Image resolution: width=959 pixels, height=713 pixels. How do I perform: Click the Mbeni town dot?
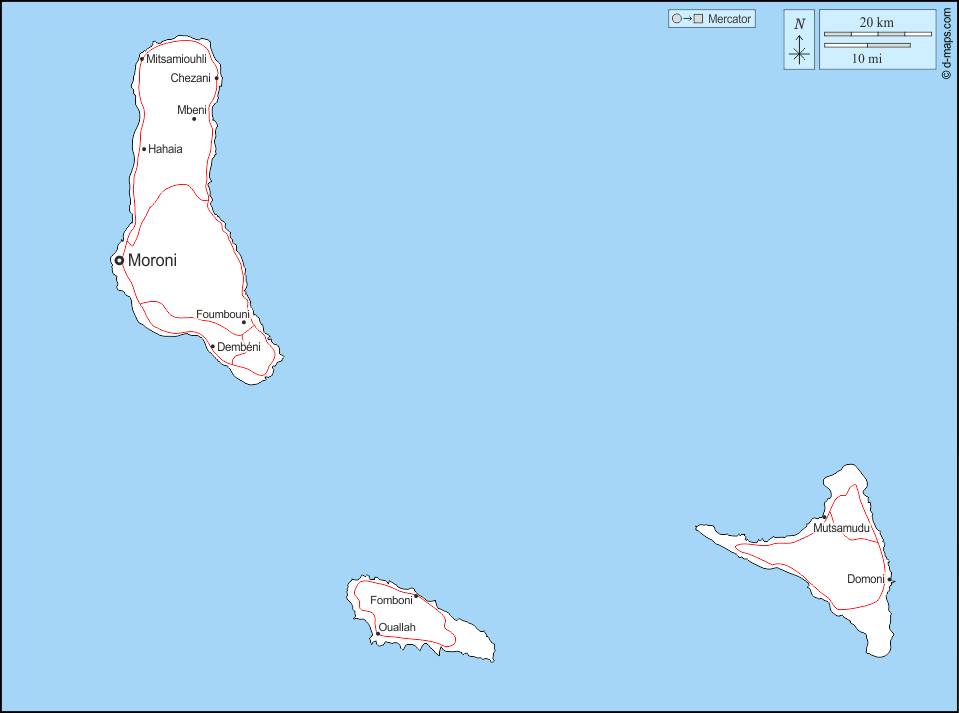coord(194,119)
